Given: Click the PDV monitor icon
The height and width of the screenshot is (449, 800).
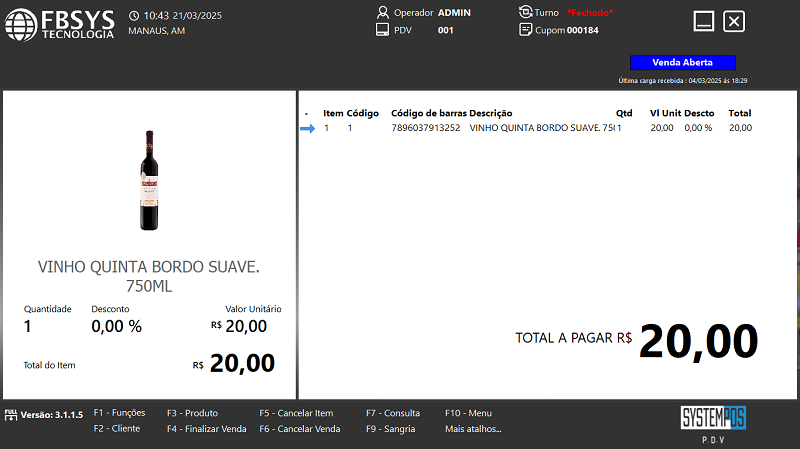Looking at the screenshot, I should point(382,30).
